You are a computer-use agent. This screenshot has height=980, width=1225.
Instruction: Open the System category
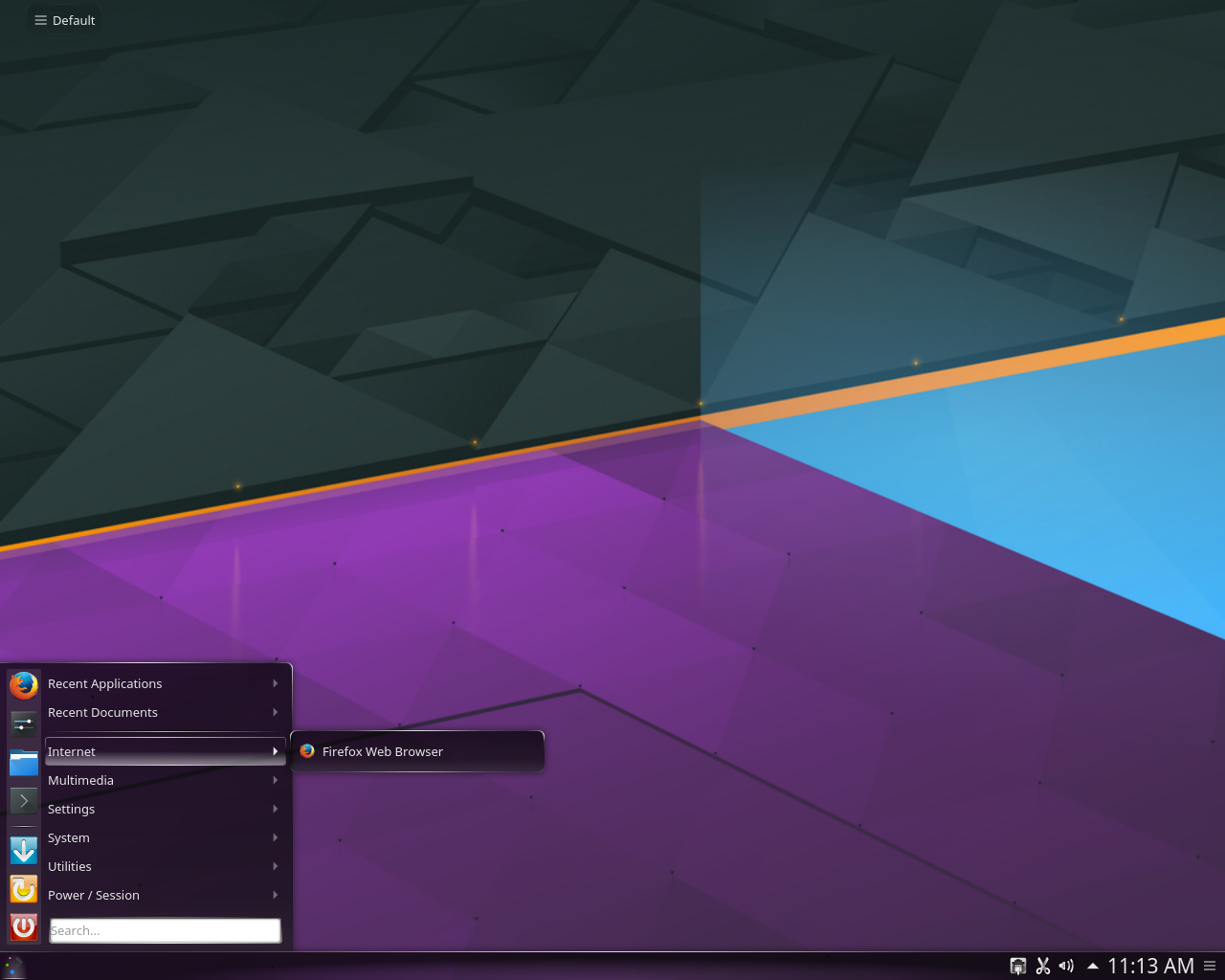tap(165, 837)
